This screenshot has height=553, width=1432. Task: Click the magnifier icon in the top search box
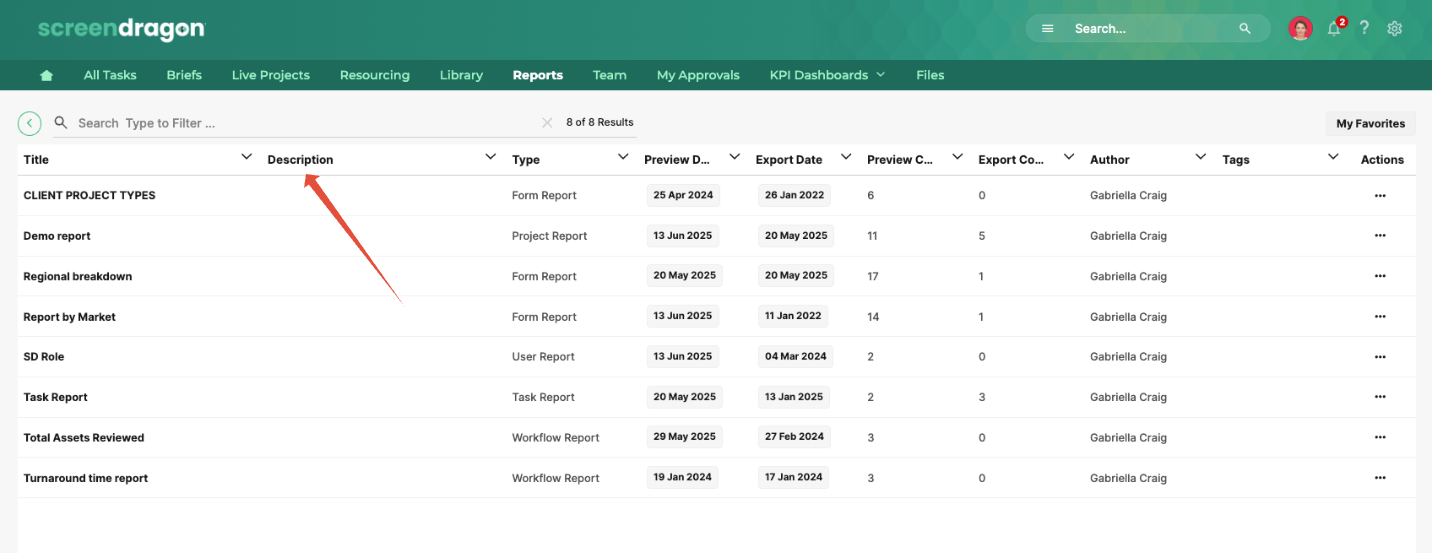point(1245,29)
